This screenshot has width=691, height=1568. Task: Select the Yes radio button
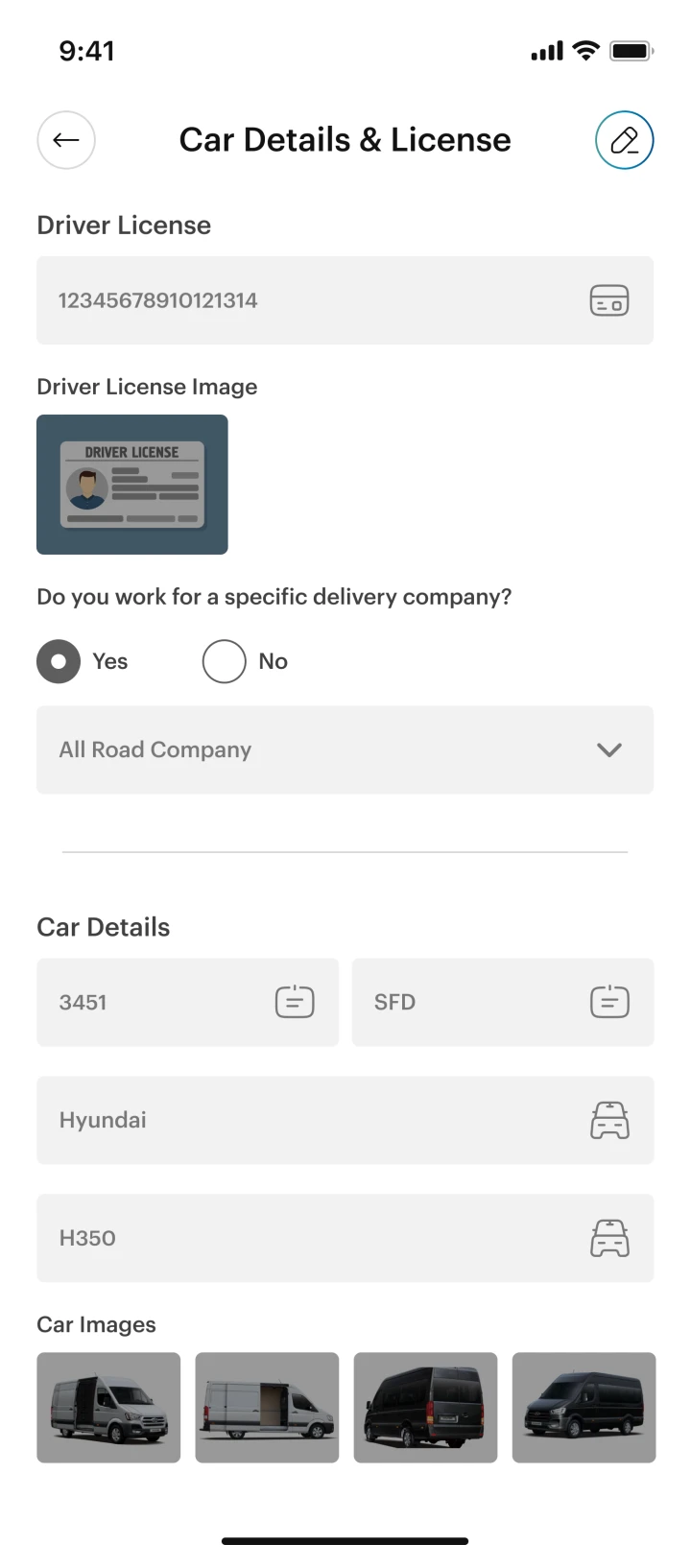tap(59, 661)
